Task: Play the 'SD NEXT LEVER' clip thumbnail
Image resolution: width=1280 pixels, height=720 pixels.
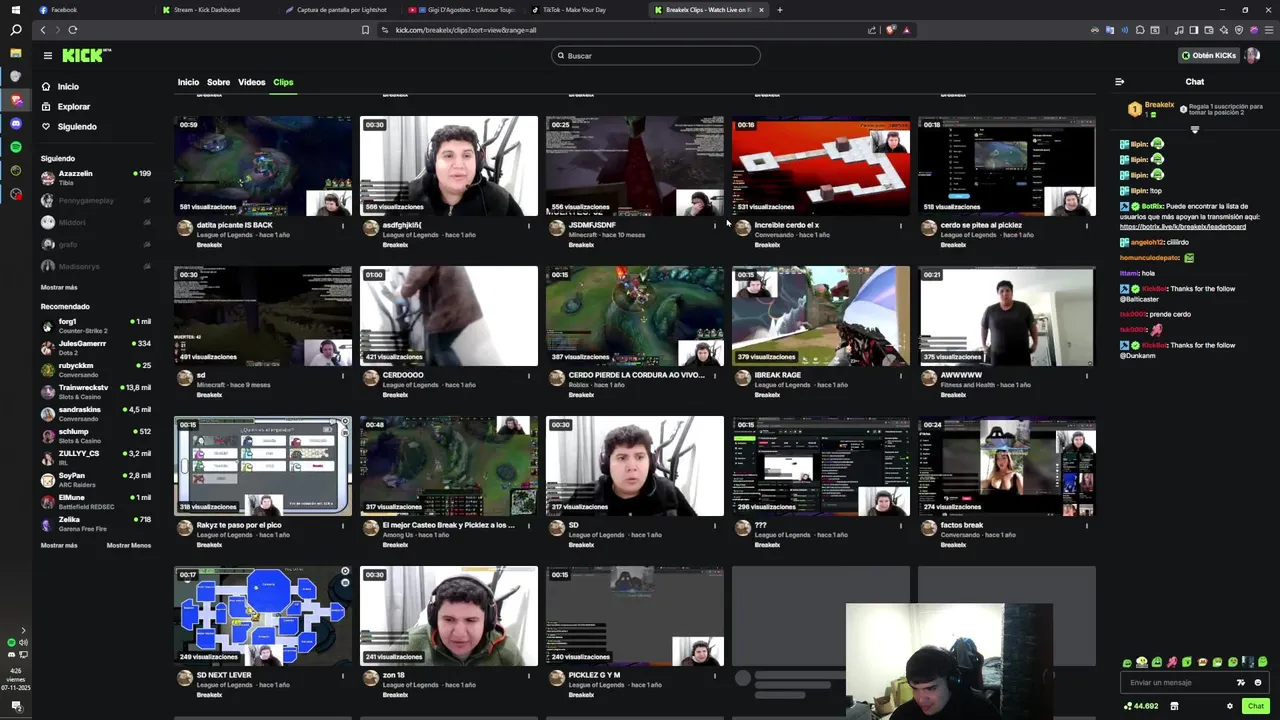Action: click(263, 616)
